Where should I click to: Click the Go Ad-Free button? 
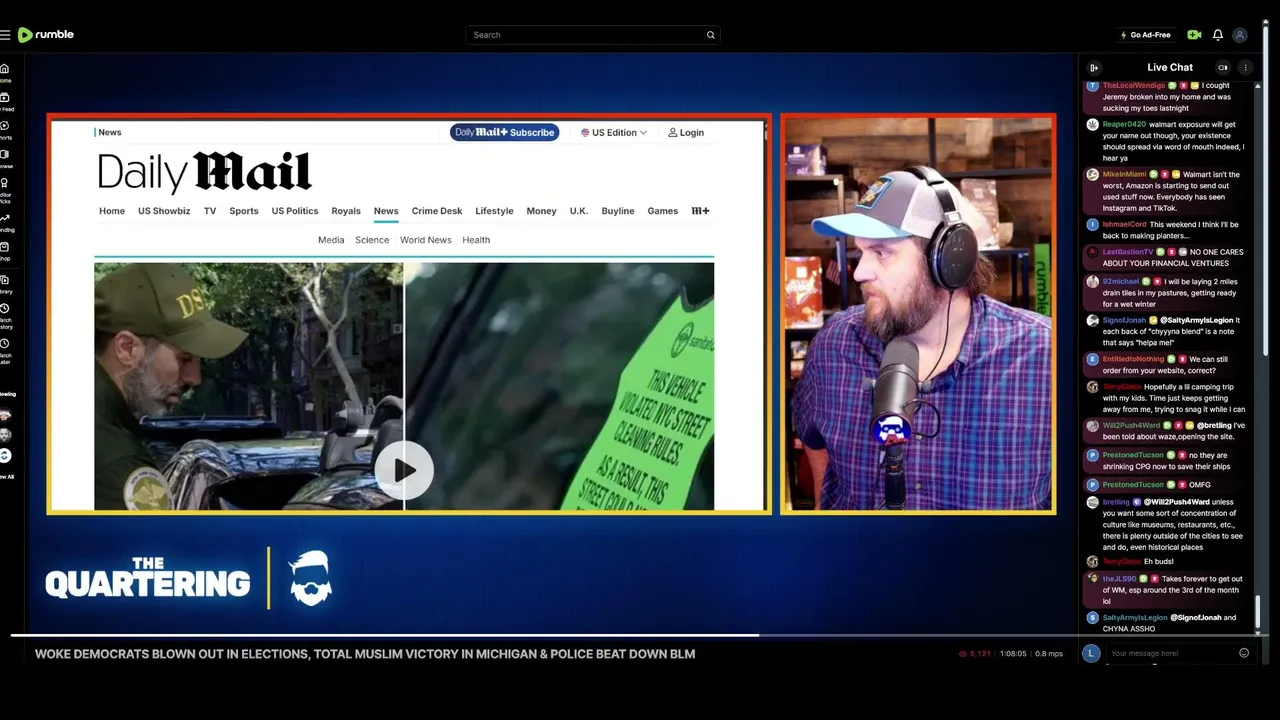[x=1146, y=35]
